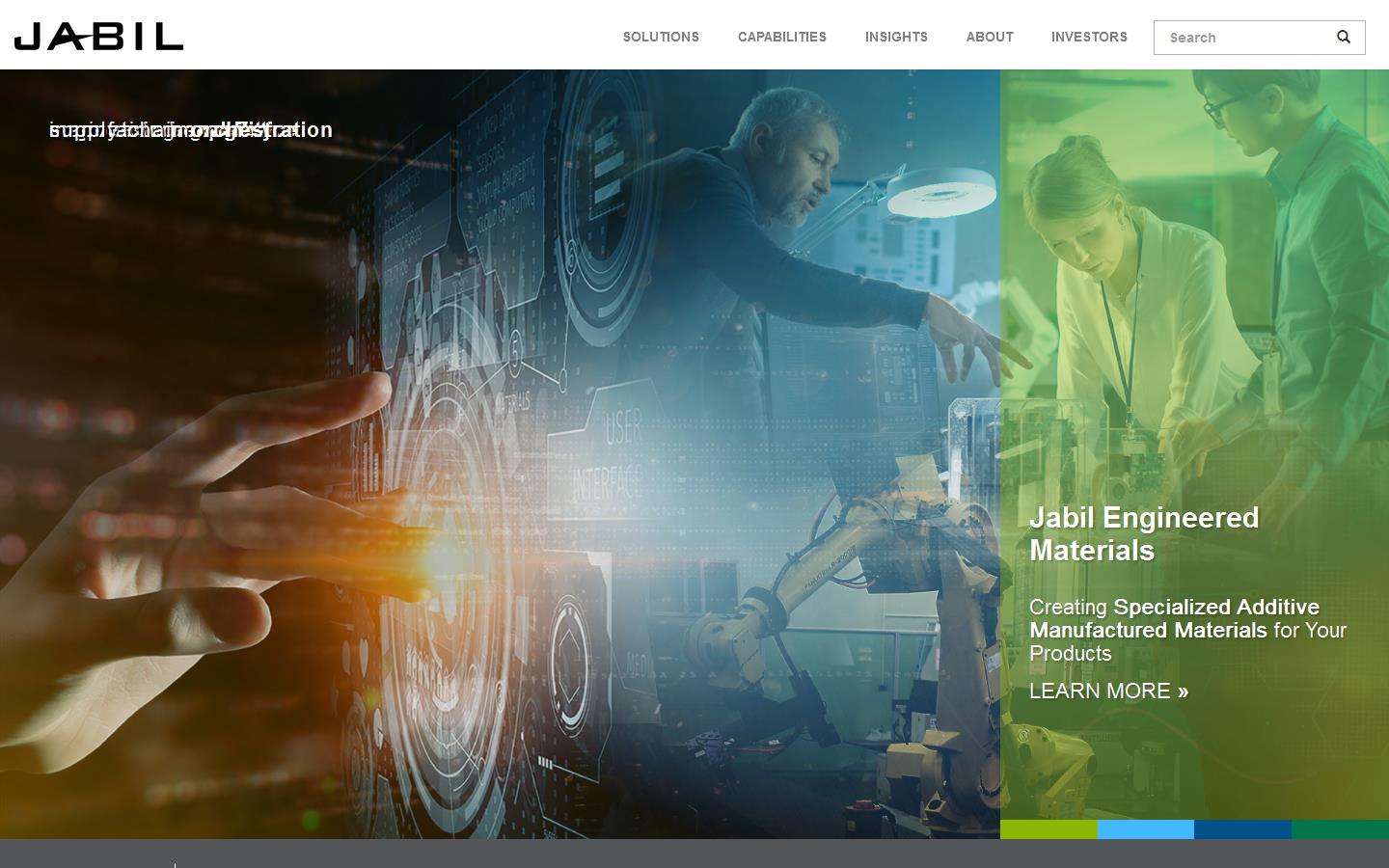Click the search magnifying glass icon
This screenshot has height=868, width=1389.
(1343, 38)
